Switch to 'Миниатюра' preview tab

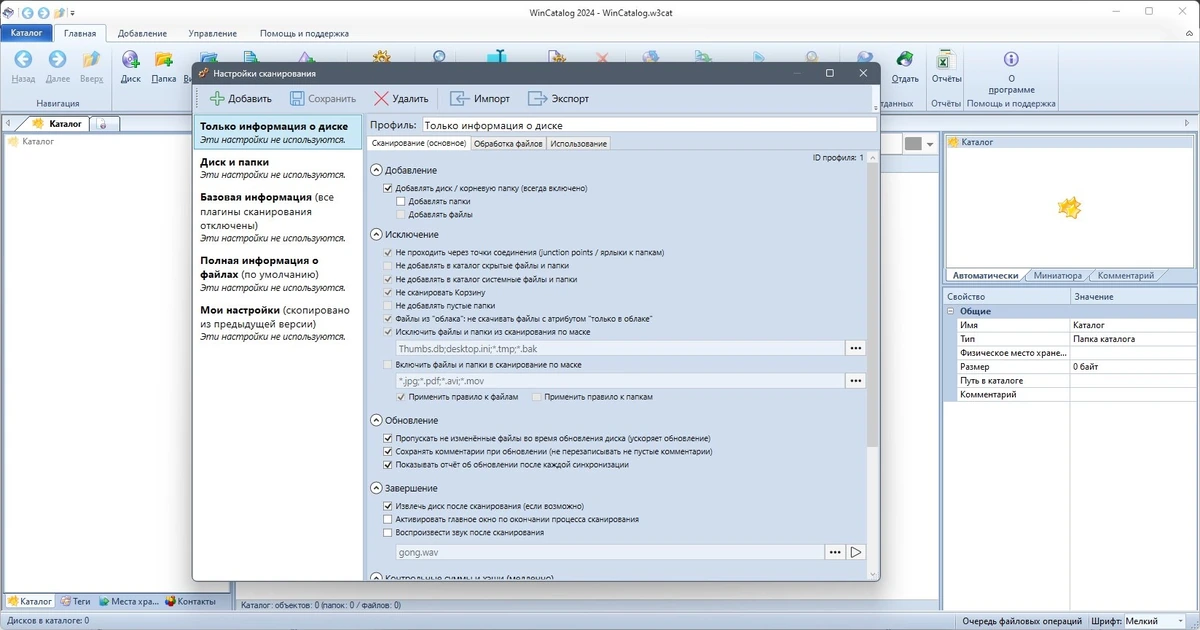1058,275
